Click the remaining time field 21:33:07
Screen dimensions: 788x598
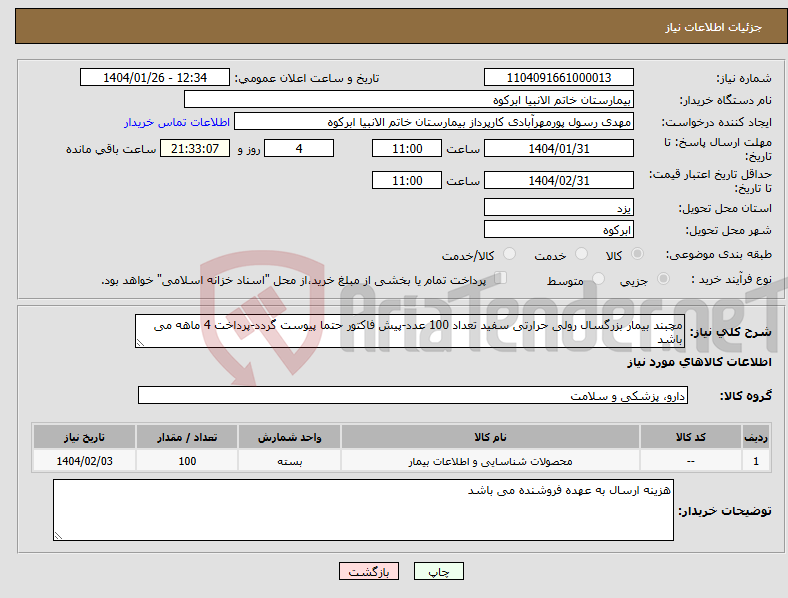point(194,149)
